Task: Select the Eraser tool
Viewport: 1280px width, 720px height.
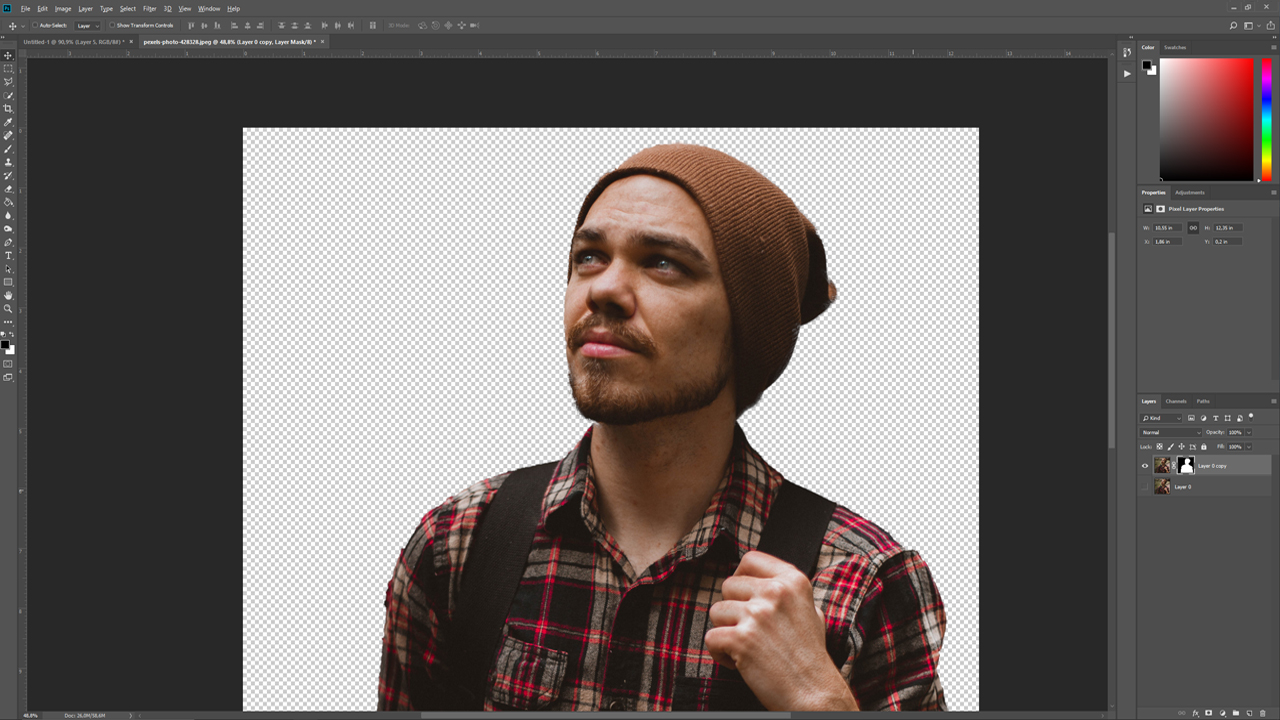Action: point(9,189)
